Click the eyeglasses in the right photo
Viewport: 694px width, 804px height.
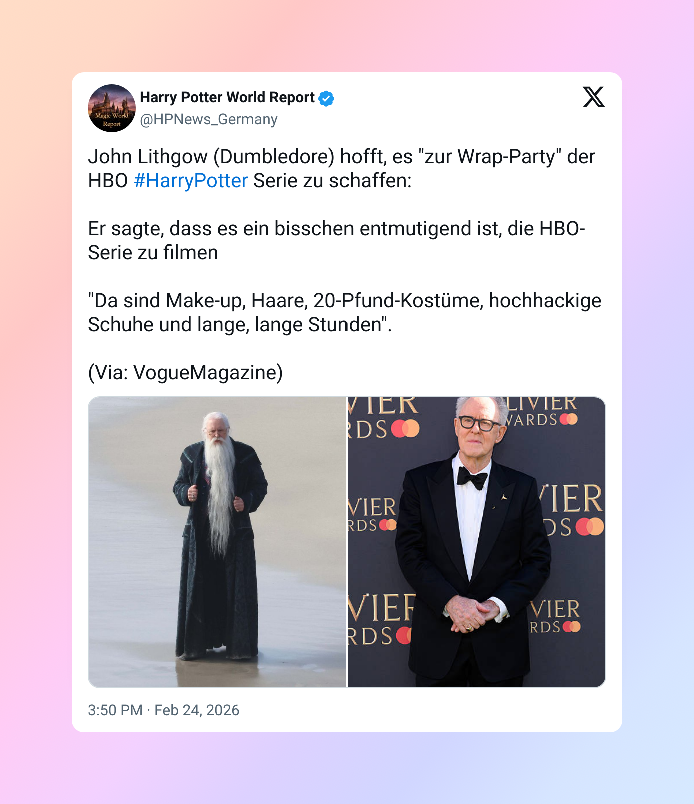click(x=479, y=424)
